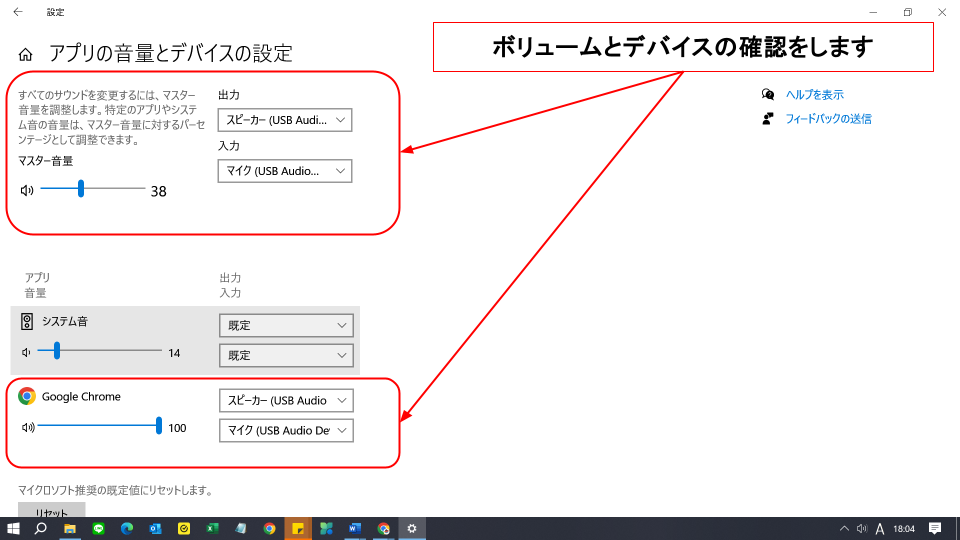The image size is (960, 540).
Task: Click the フィードバックの送信 link
Action: point(828,119)
